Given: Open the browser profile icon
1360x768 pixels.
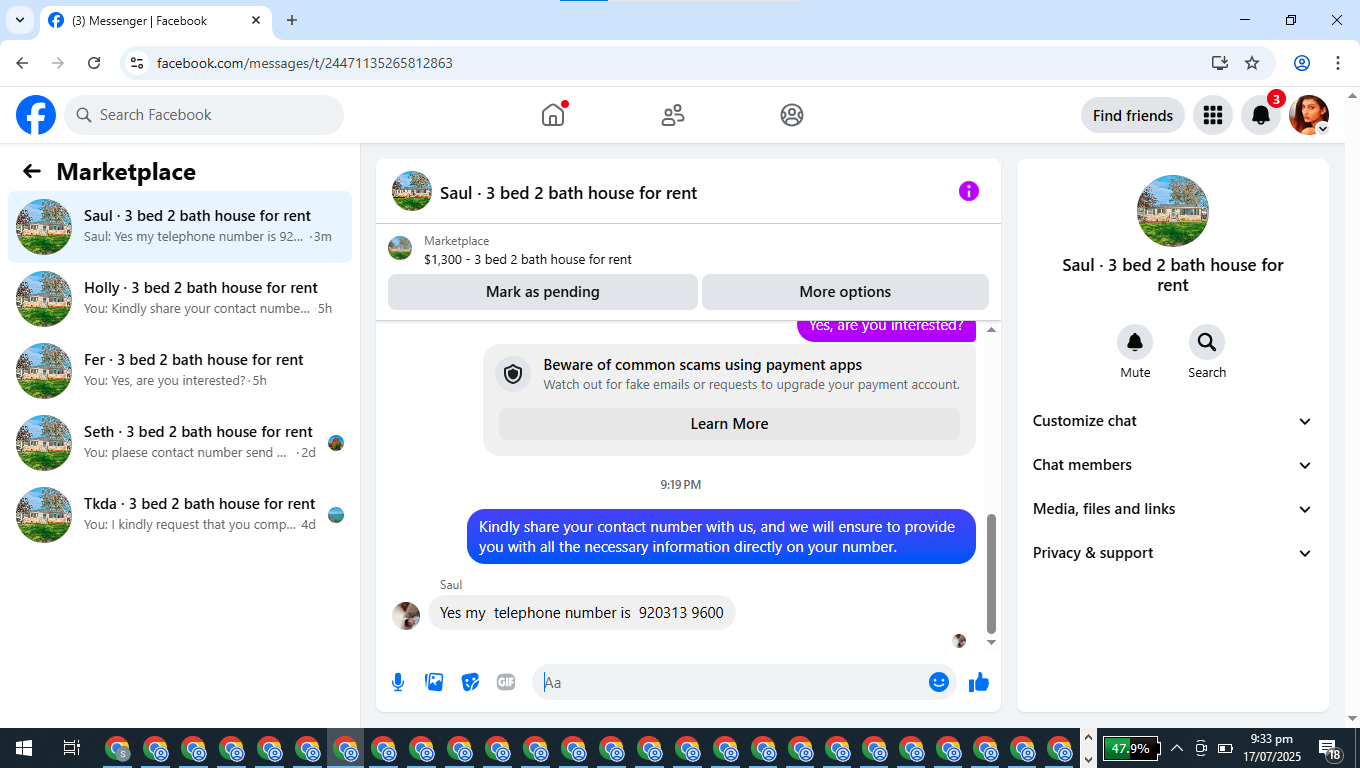Looking at the screenshot, I should (x=1302, y=63).
